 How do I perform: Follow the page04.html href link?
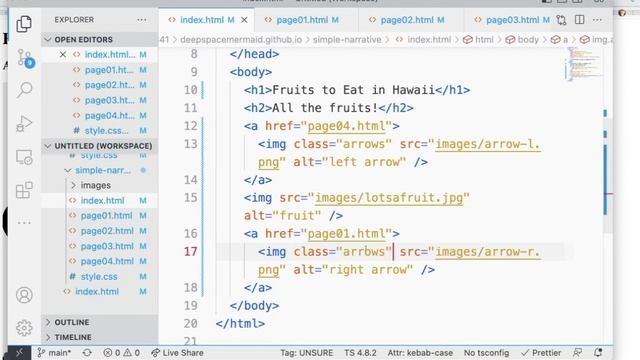(x=346, y=126)
